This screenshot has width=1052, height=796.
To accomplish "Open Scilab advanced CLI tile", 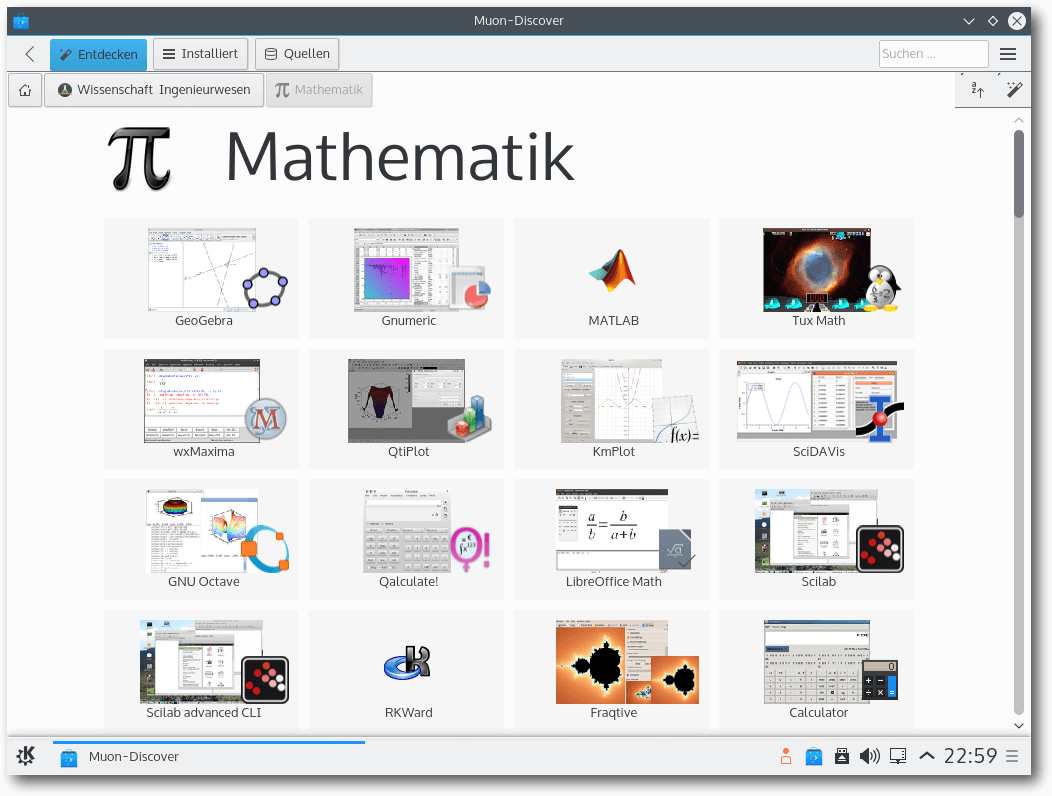I will (x=201, y=669).
